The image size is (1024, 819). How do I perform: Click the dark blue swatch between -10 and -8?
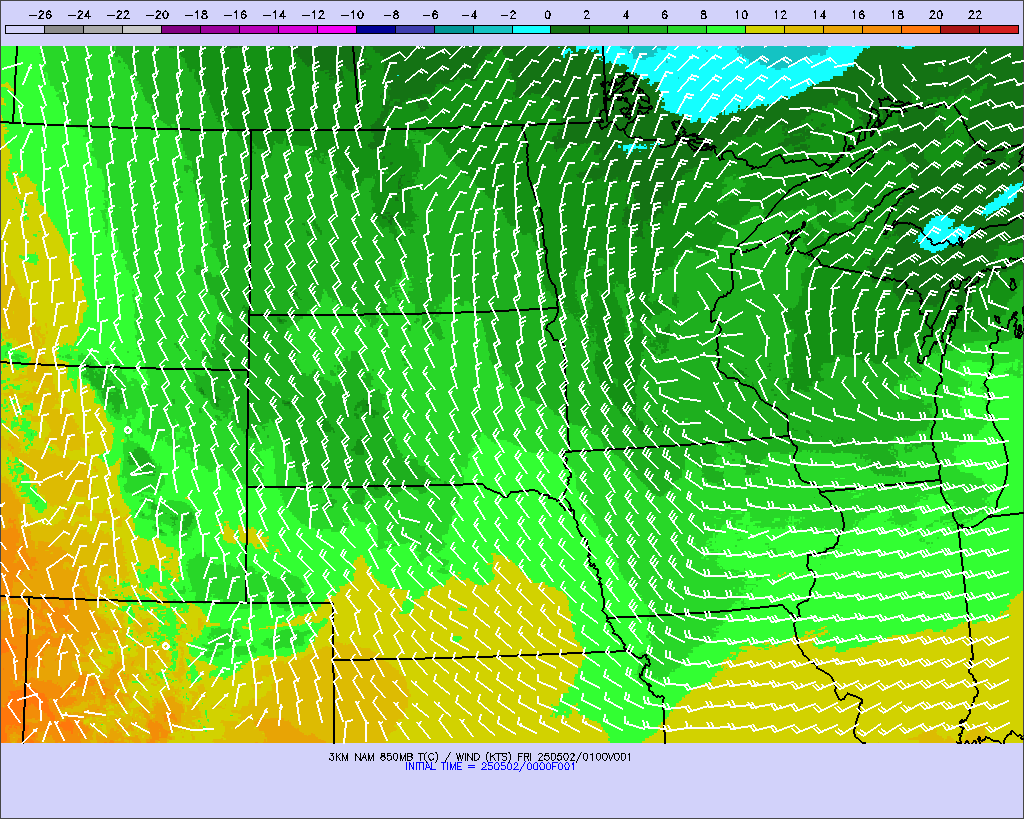coord(376,29)
